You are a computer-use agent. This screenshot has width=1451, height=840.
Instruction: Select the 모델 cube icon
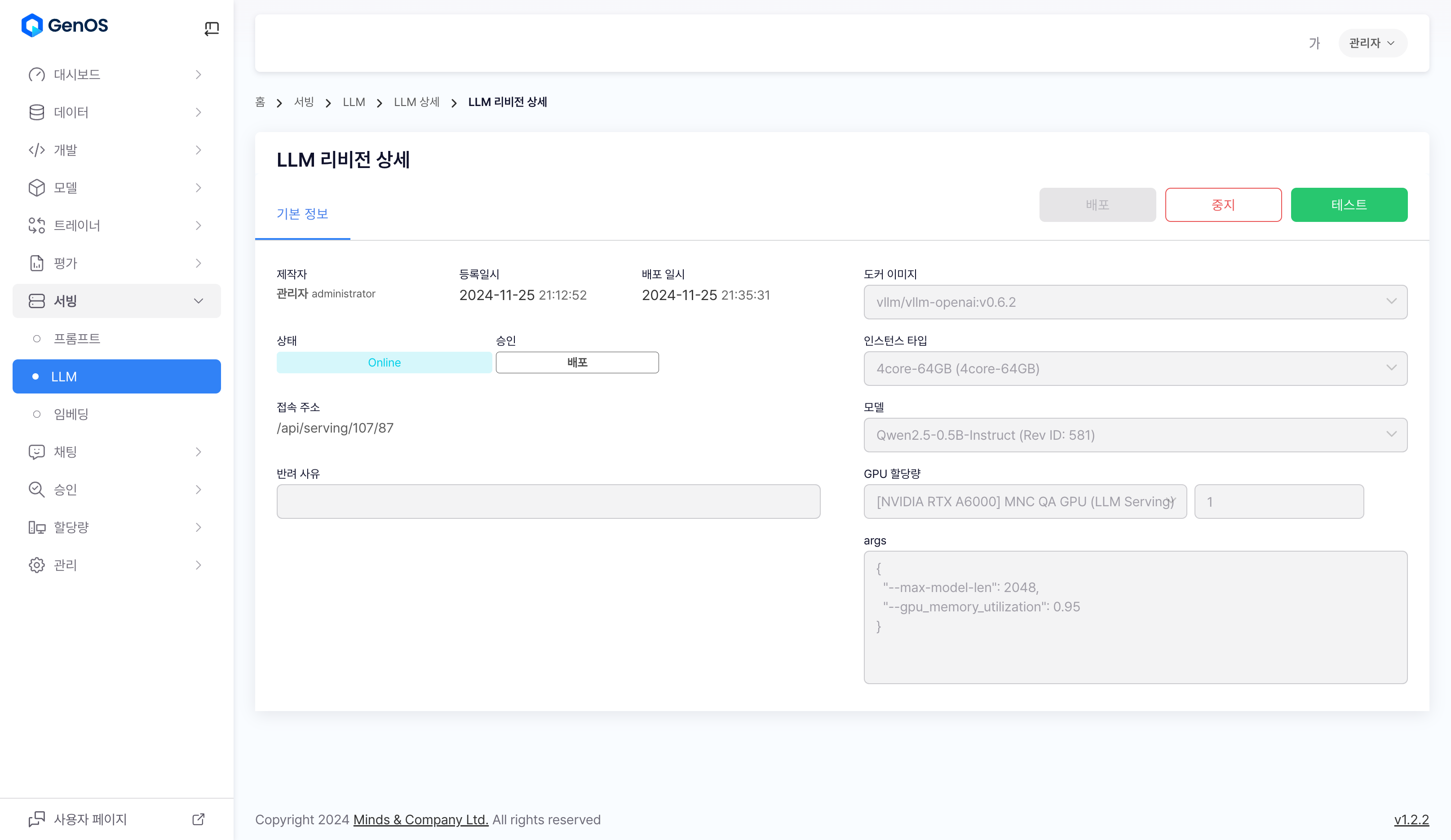[x=36, y=188]
